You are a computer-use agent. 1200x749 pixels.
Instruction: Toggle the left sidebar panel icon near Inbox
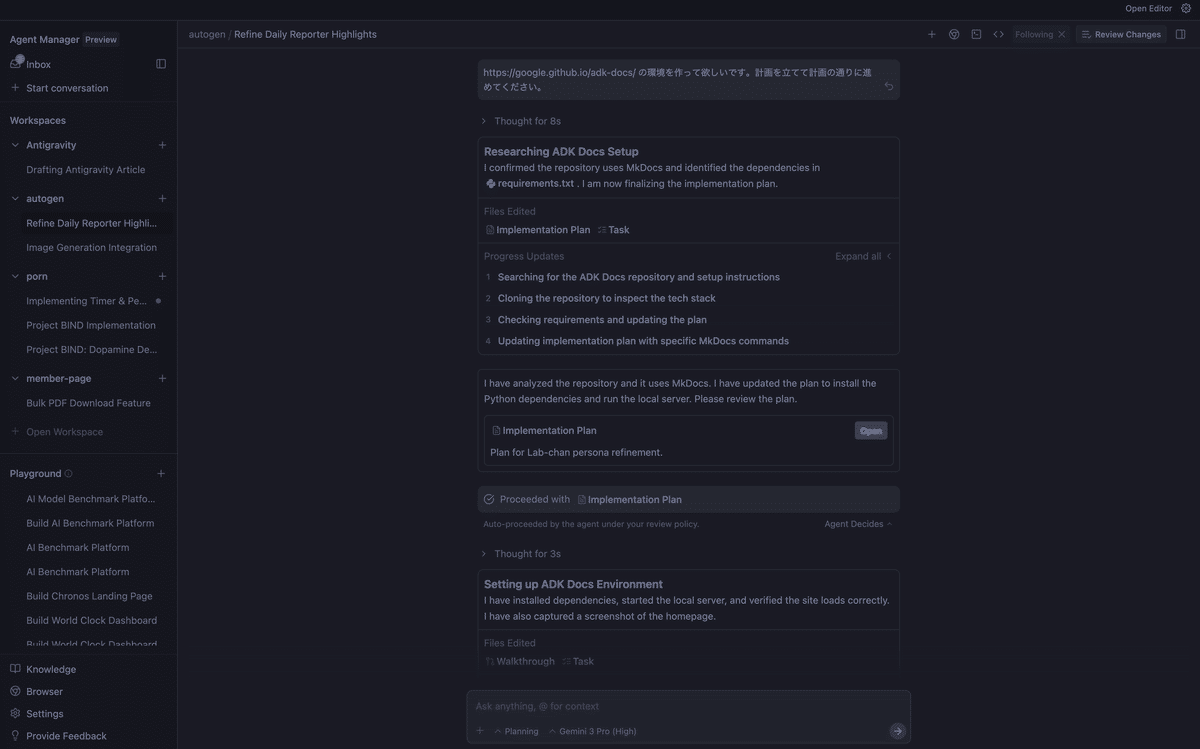[161, 64]
